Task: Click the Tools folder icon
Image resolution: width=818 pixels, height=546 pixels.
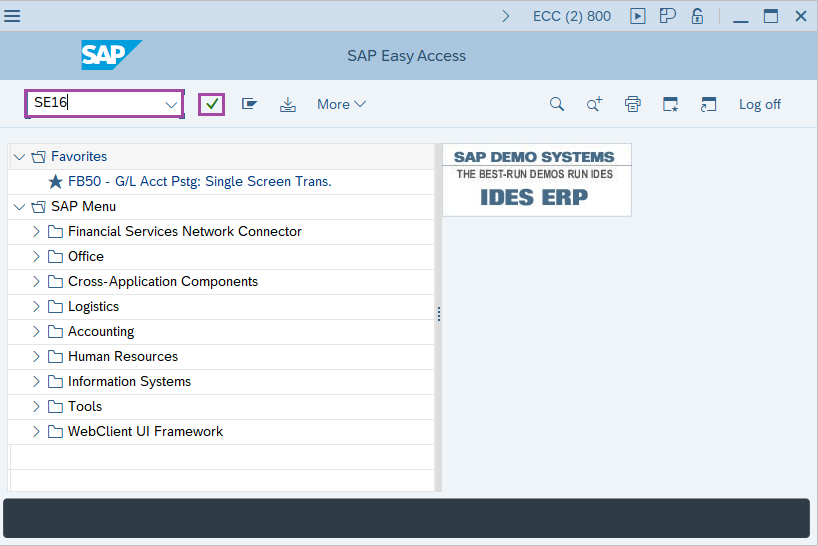Action: click(55, 407)
